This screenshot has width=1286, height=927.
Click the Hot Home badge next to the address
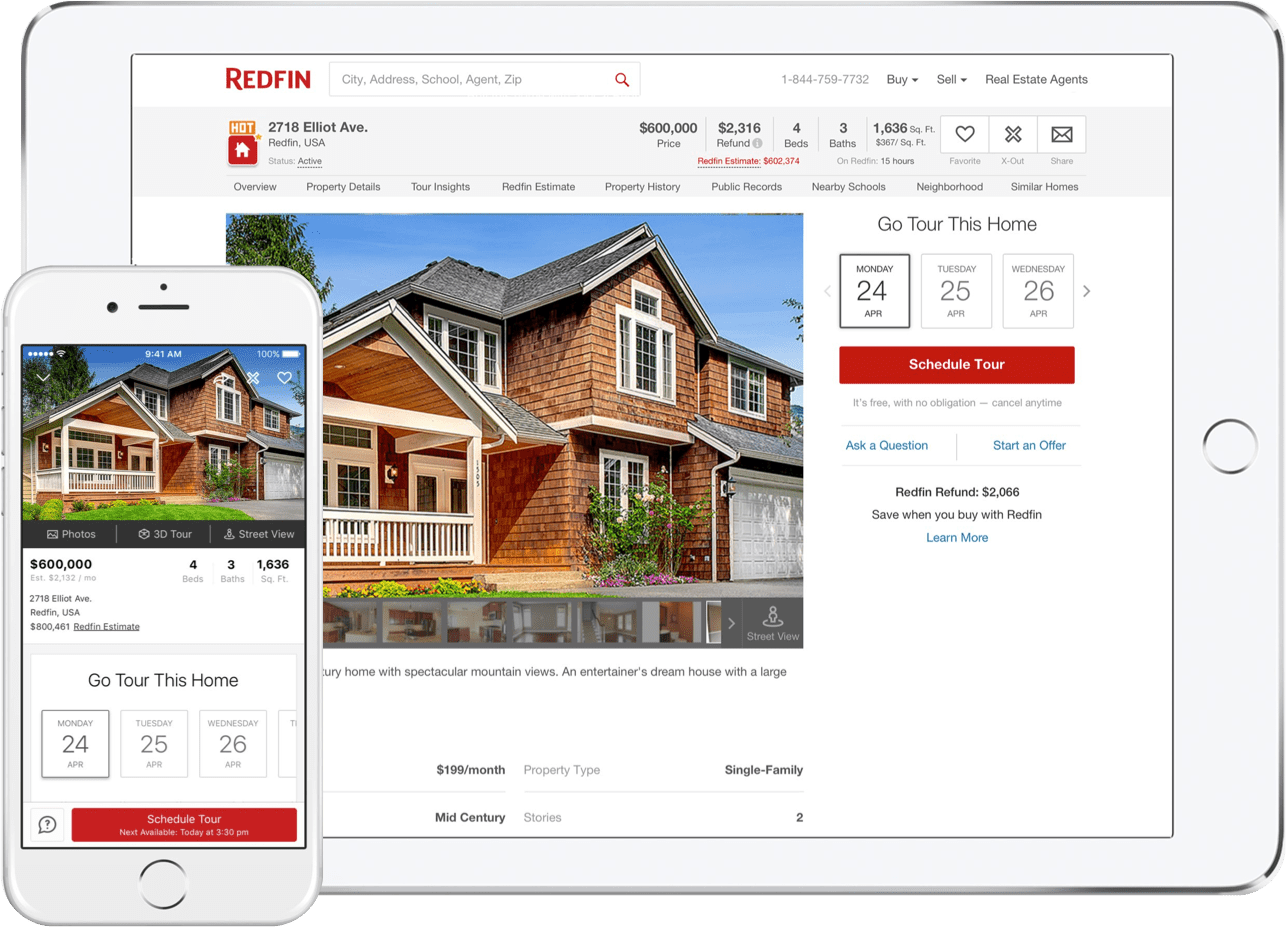pyautogui.click(x=241, y=140)
